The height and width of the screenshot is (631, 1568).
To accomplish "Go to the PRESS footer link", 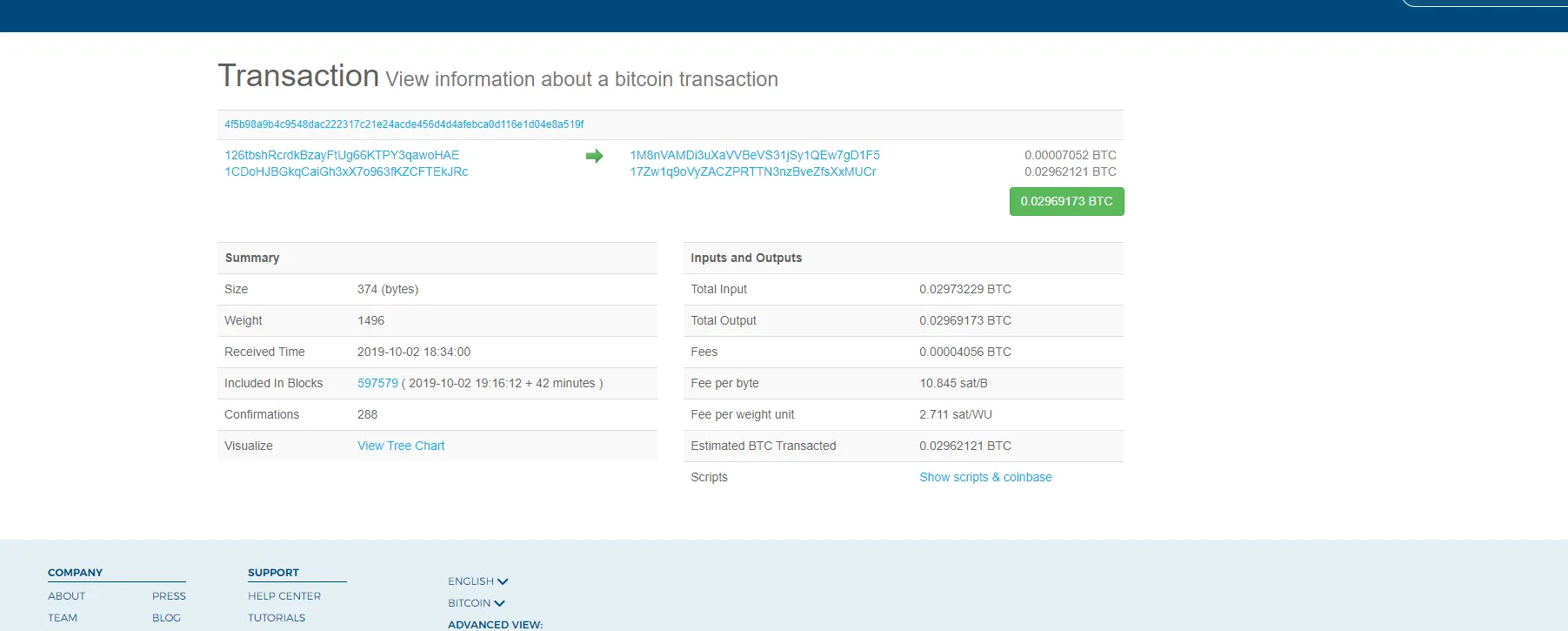I will pyautogui.click(x=169, y=596).
